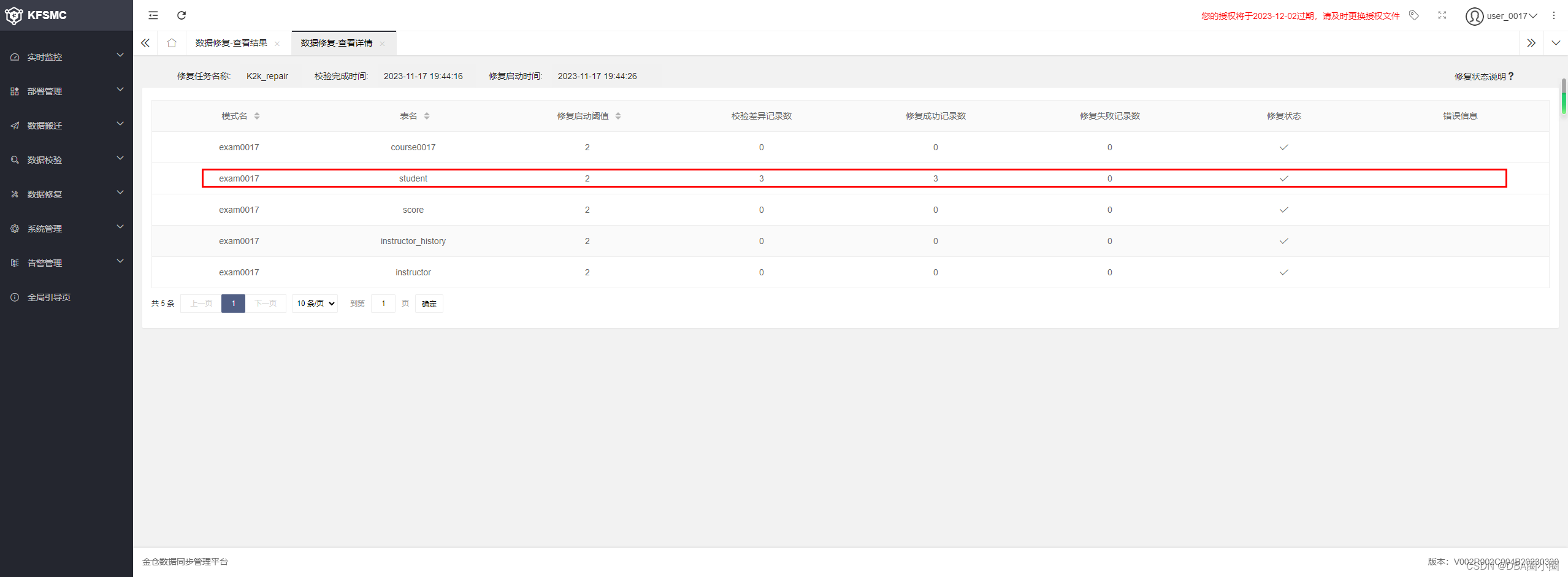Image resolution: width=1568 pixels, height=577 pixels.
Task: Expand the 系统管理 menu chevron
Action: click(120, 227)
